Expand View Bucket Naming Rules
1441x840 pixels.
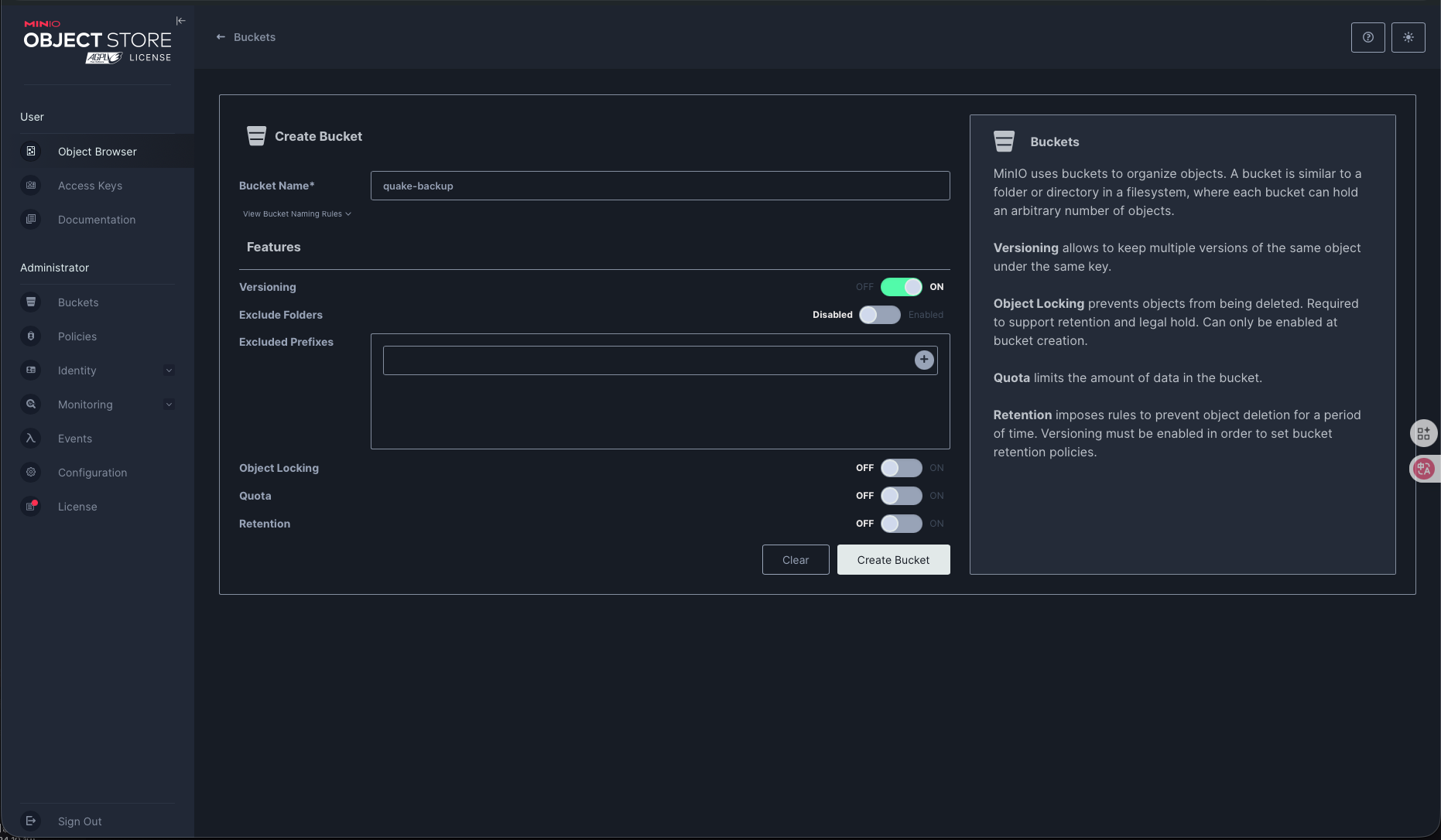pyautogui.click(x=296, y=214)
